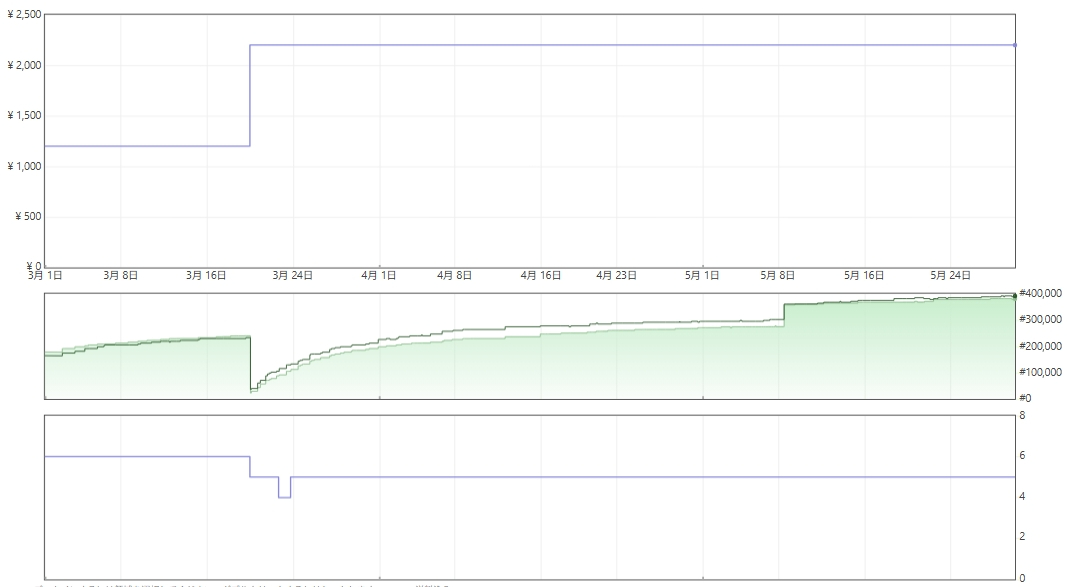Click the price line endpoint dot at ¥2,200
The image size is (1067, 587).
pyautogui.click(x=1015, y=46)
